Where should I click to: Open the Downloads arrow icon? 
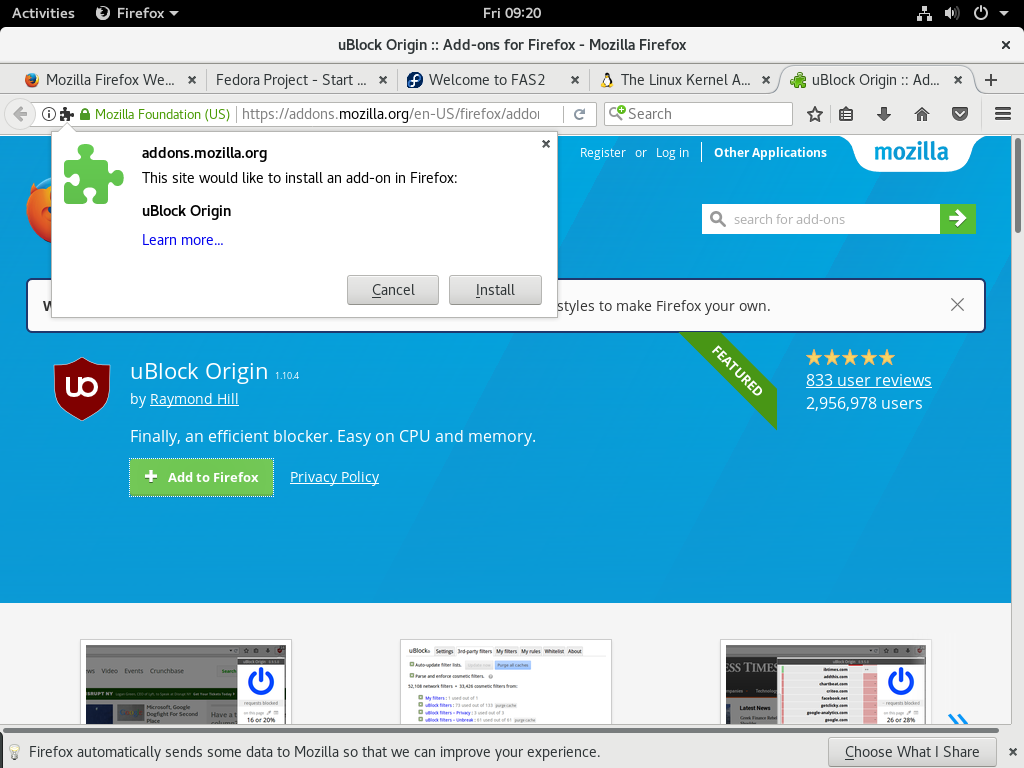point(884,114)
